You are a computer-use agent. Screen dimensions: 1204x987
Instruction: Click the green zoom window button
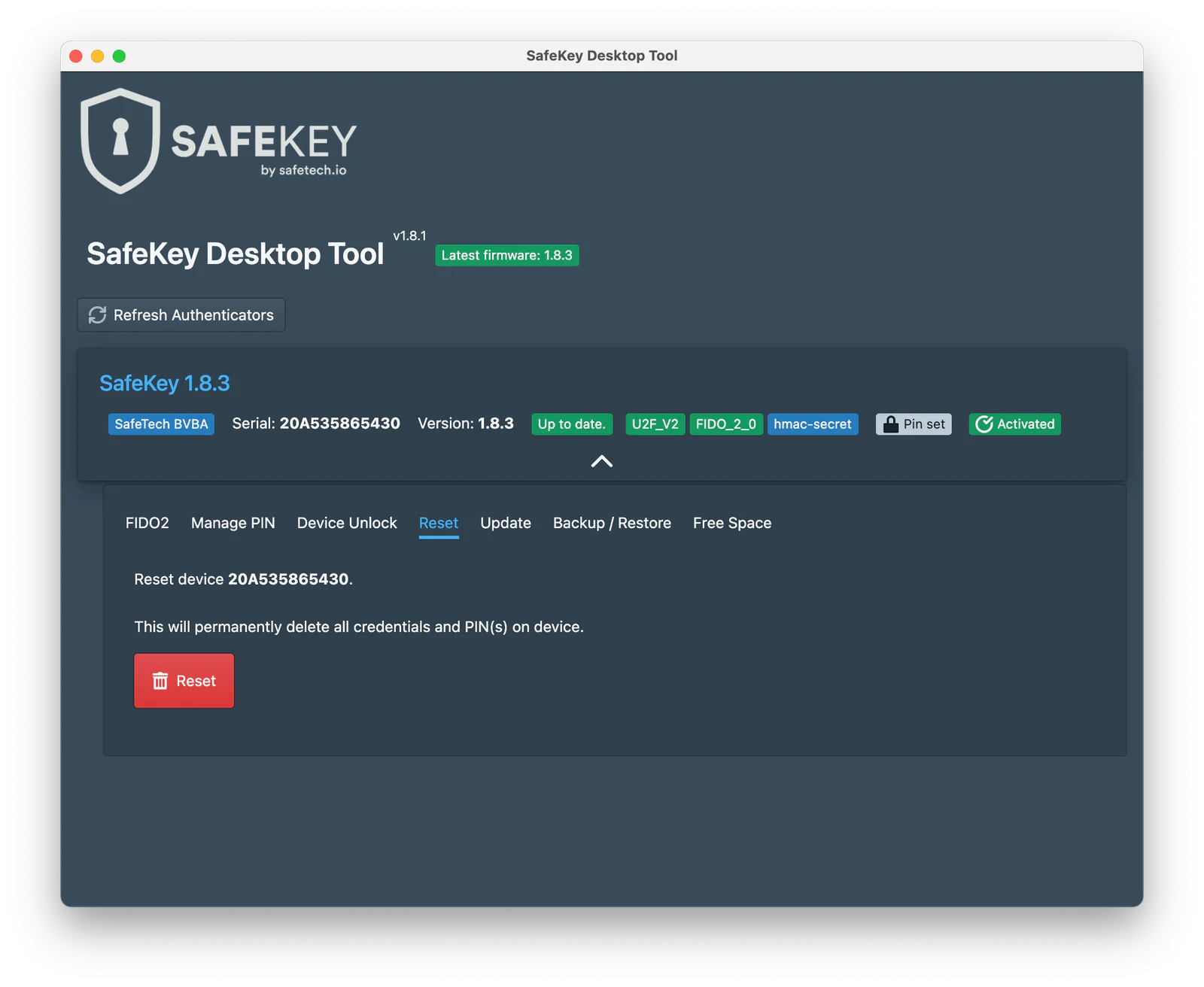click(119, 56)
